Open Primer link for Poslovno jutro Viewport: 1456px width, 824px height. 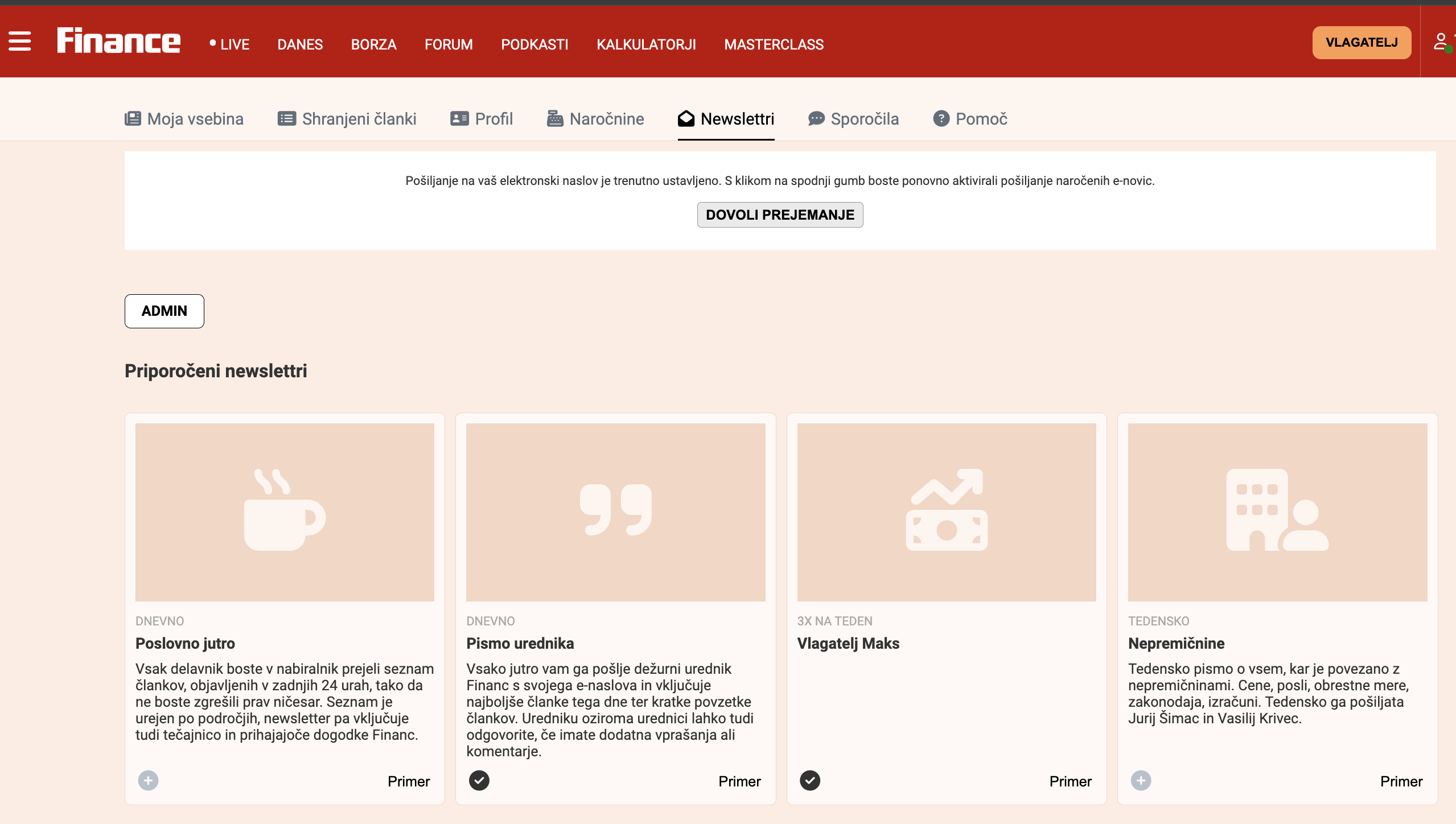pyautogui.click(x=409, y=781)
